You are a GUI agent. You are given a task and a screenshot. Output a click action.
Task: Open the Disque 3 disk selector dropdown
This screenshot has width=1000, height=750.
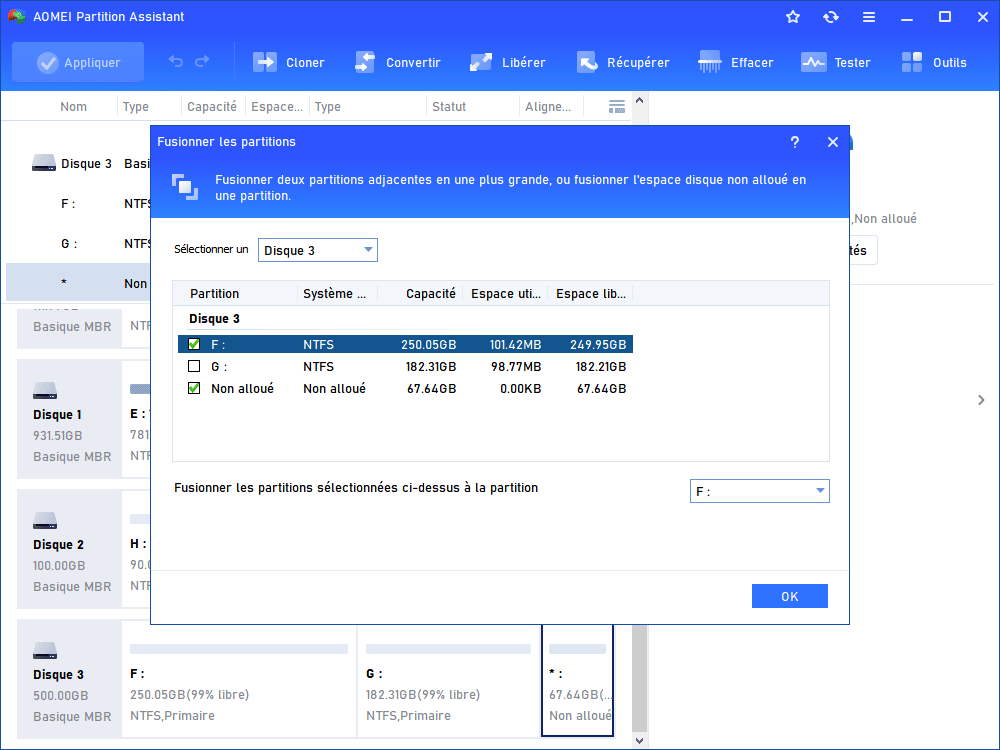coord(318,250)
